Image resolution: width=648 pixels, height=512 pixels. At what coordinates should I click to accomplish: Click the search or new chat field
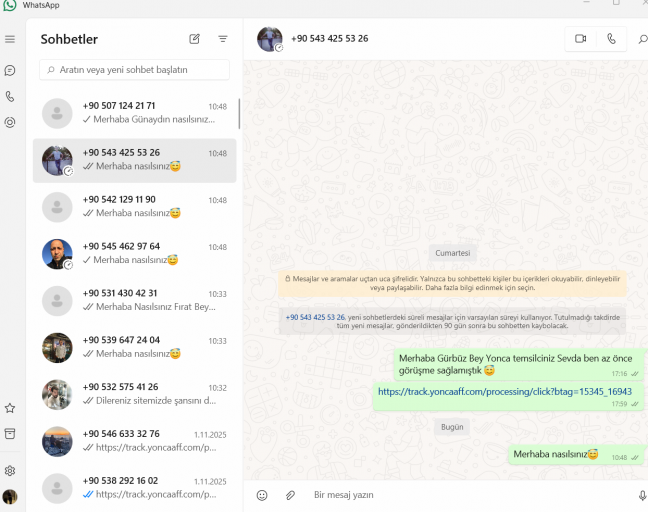point(134,70)
